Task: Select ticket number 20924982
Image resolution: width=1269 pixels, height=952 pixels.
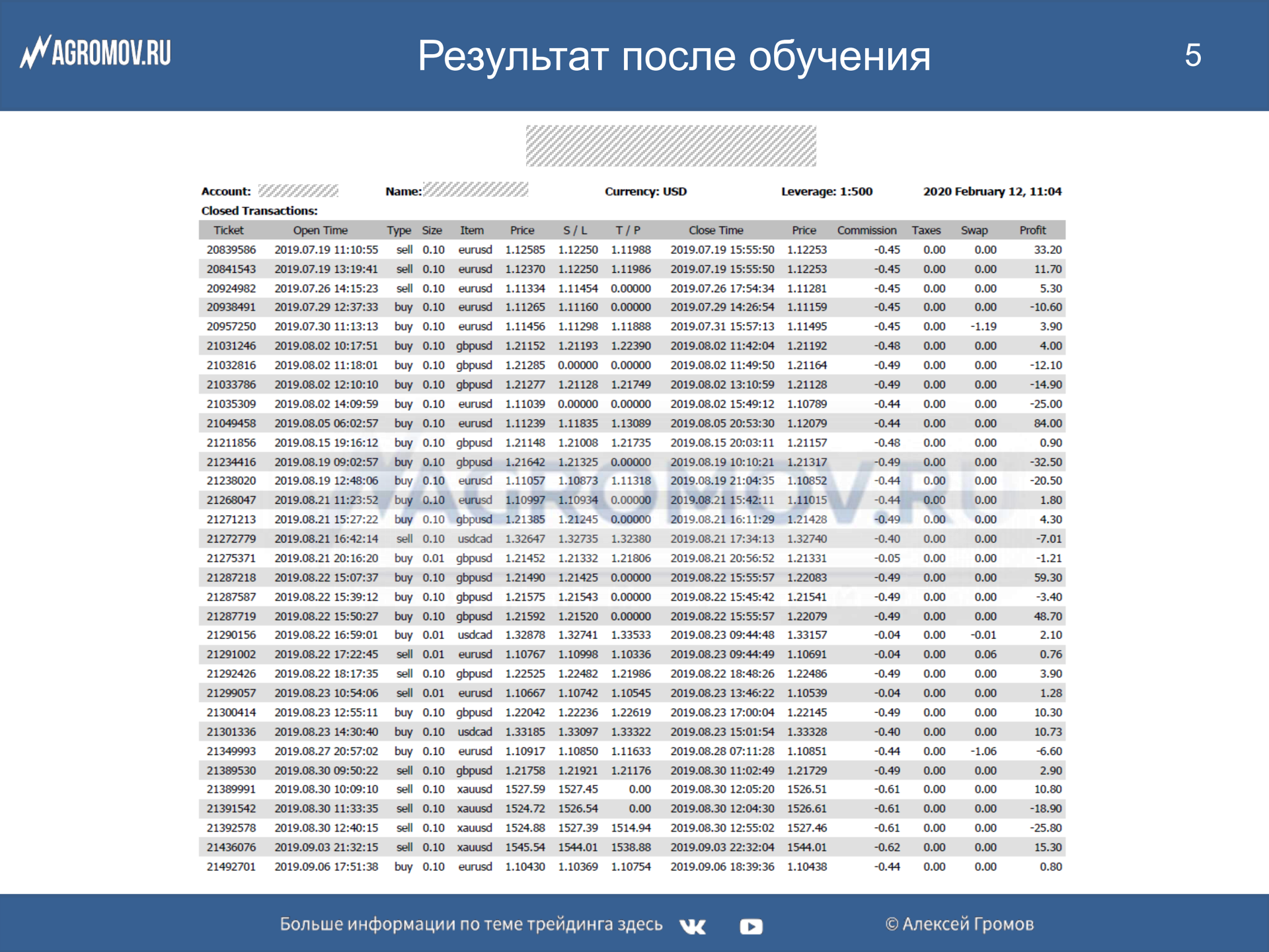Action: tap(231, 288)
